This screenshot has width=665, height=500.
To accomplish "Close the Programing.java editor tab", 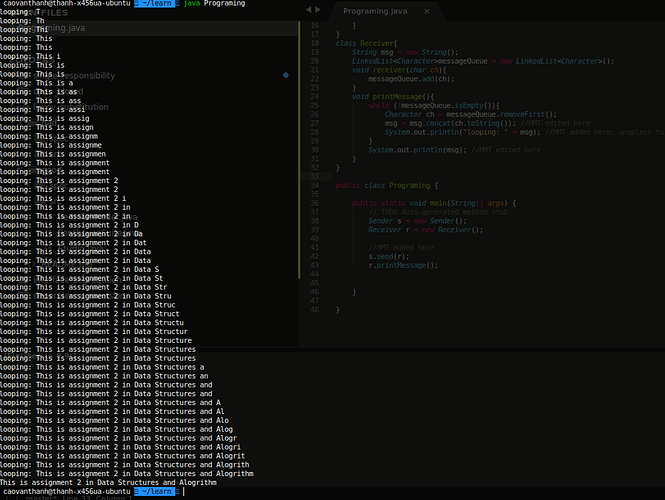I will (427, 11).
